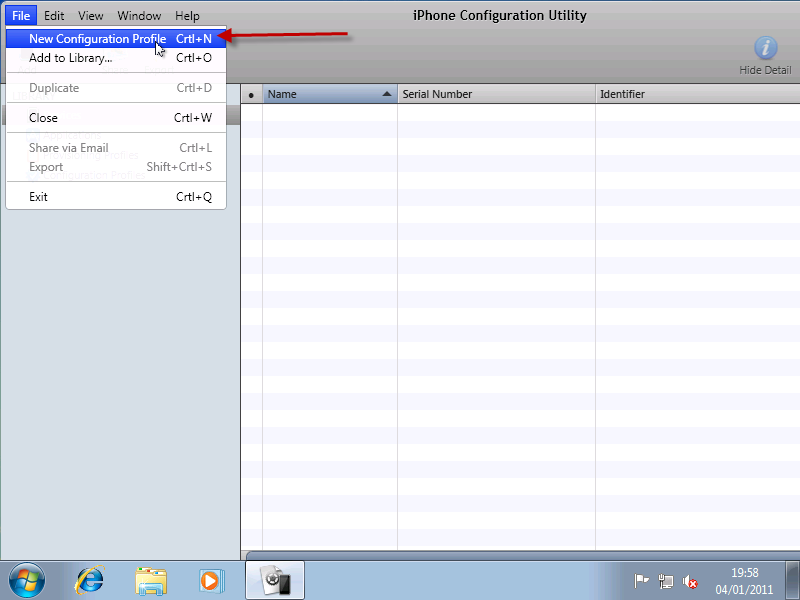The height and width of the screenshot is (600, 800).
Task: Click the taskbar clock showing 19:58
Action: [x=744, y=581]
